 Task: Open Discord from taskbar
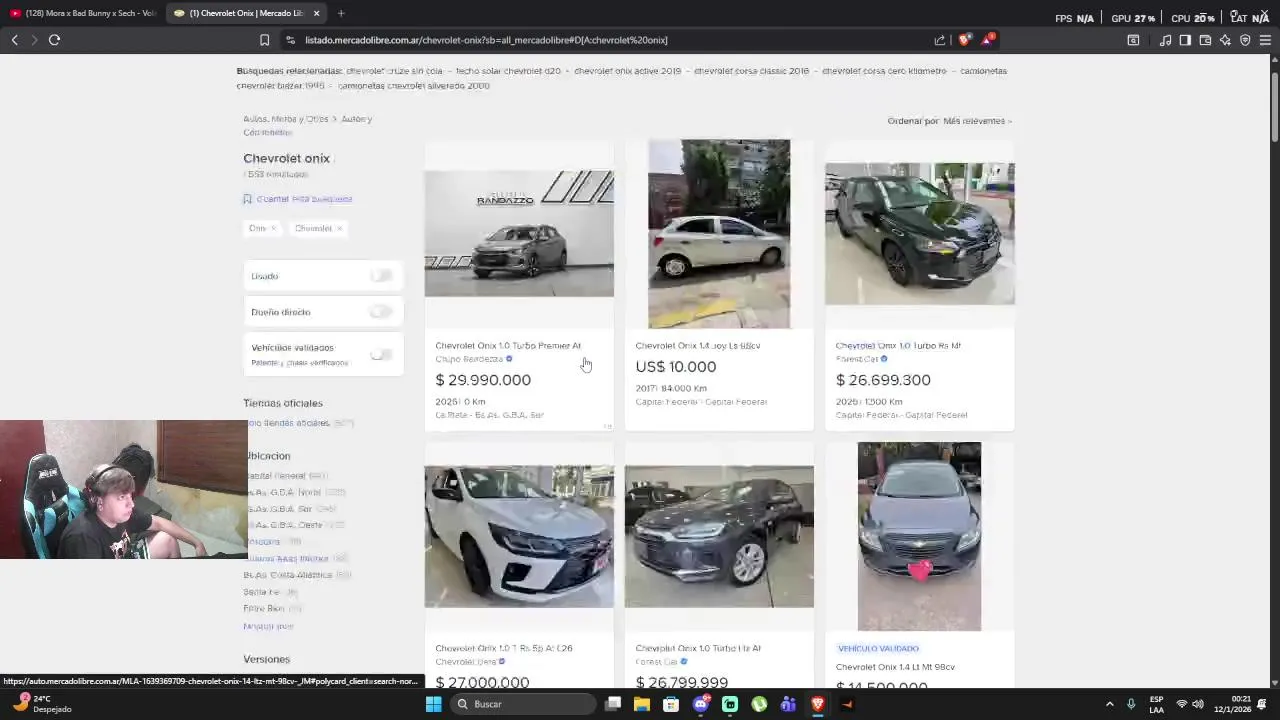click(701, 704)
